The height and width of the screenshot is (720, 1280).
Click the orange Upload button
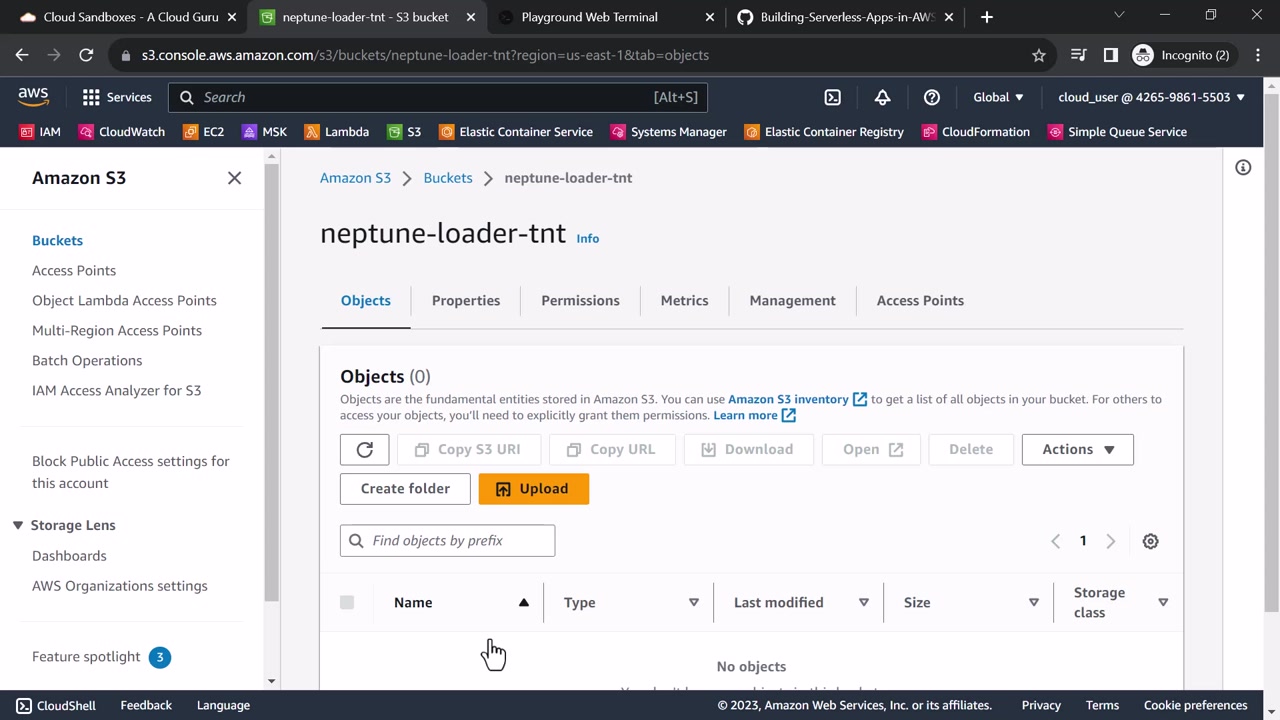pos(533,489)
